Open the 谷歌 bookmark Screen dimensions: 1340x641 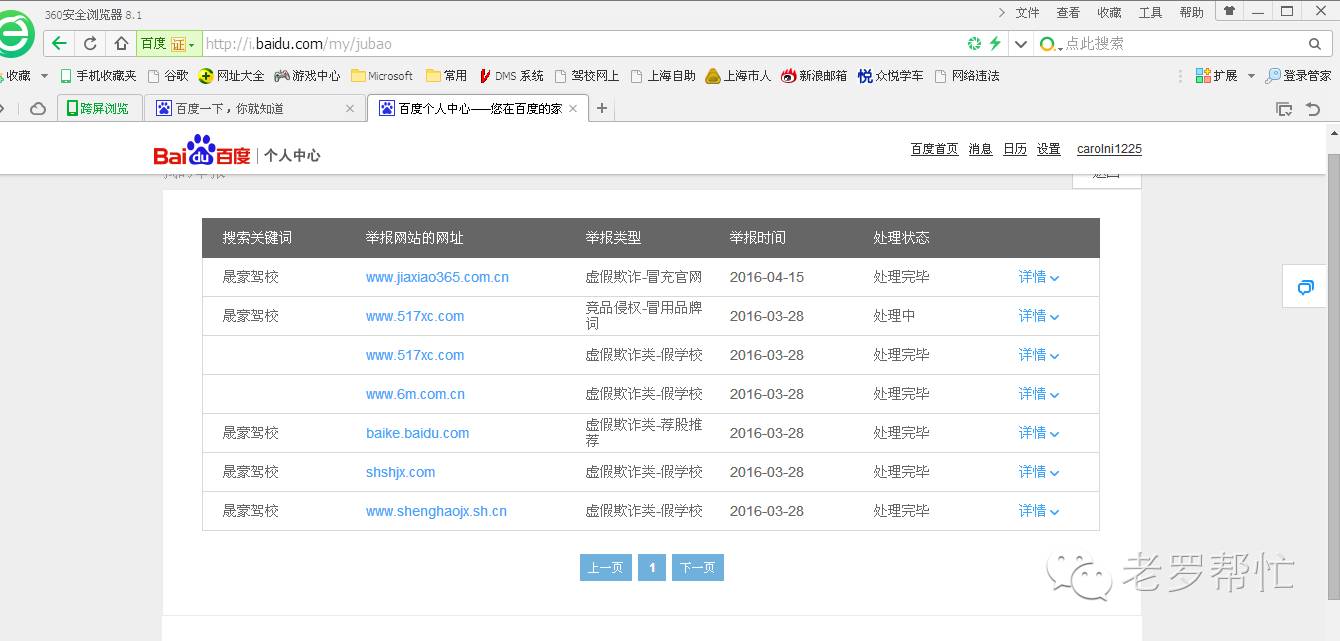tap(168, 76)
